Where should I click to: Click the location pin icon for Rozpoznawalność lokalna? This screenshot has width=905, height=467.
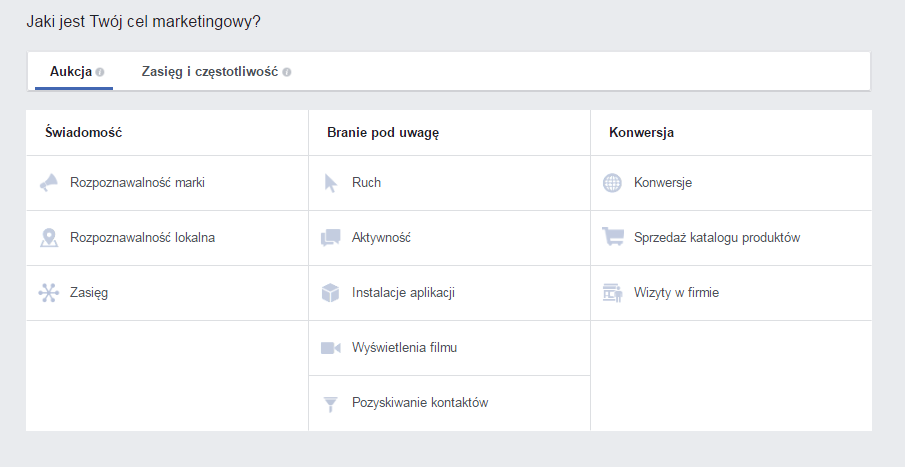[49, 238]
